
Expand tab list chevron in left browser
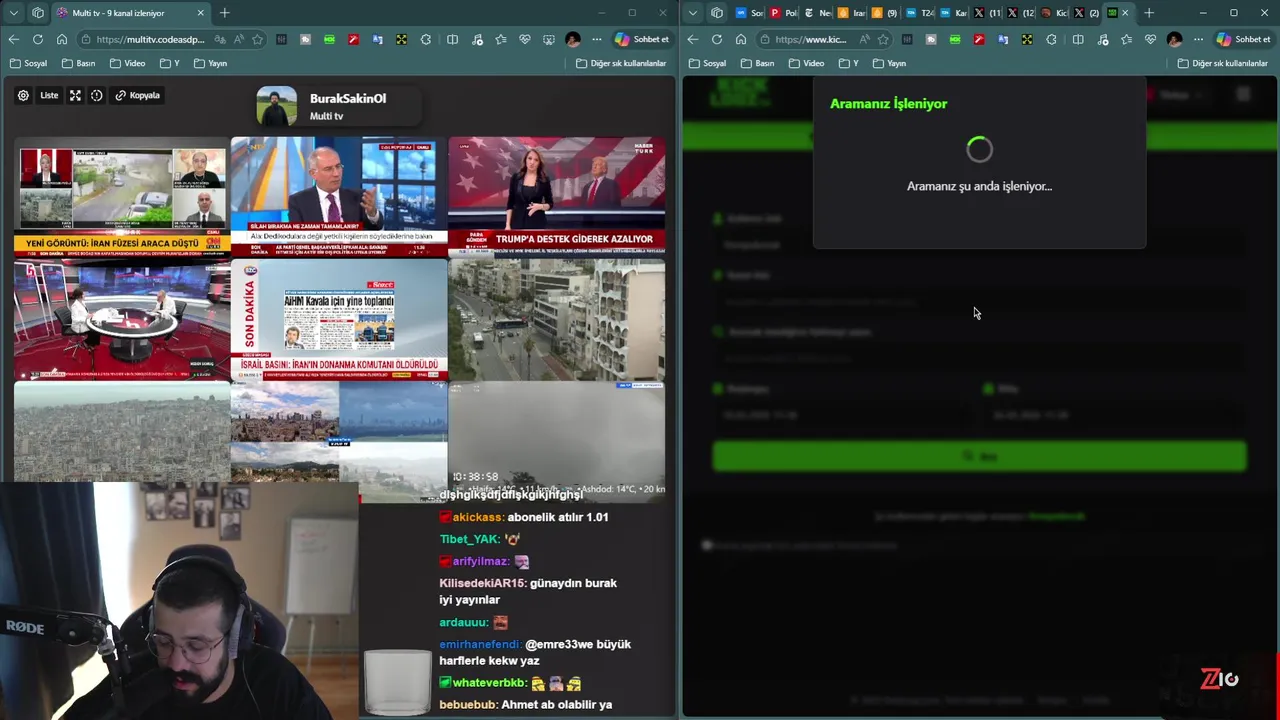click(14, 13)
